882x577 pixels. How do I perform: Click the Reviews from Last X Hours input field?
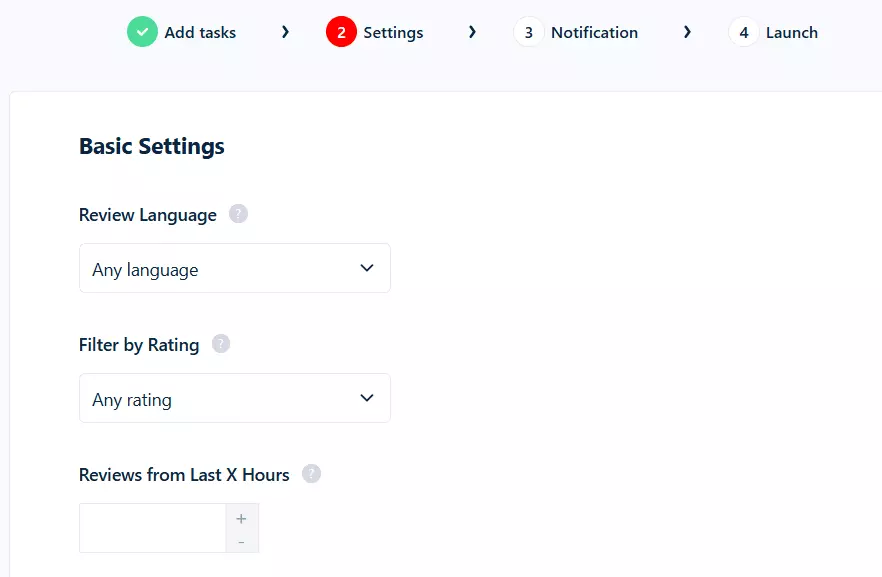[150, 528]
